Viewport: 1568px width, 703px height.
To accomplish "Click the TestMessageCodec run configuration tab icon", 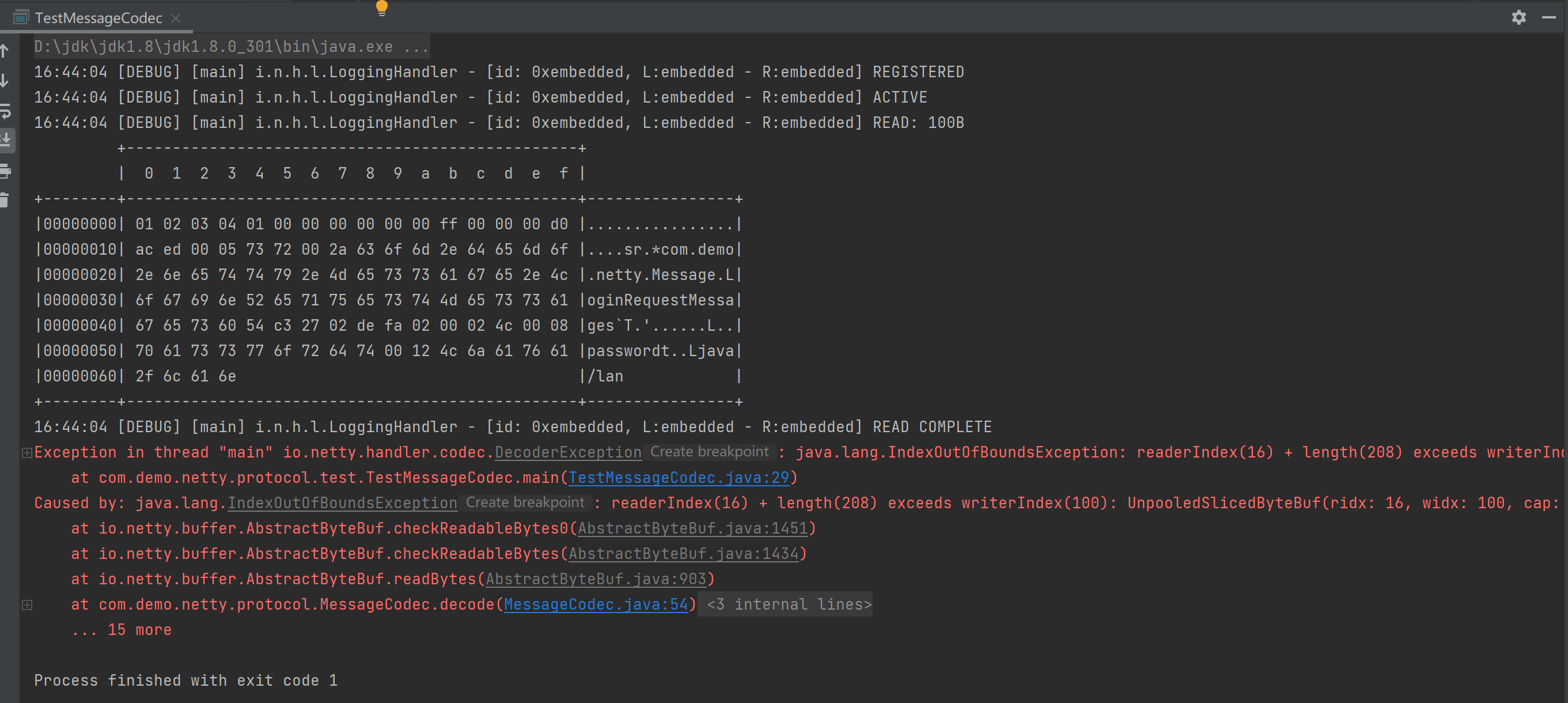I will [x=21, y=18].
